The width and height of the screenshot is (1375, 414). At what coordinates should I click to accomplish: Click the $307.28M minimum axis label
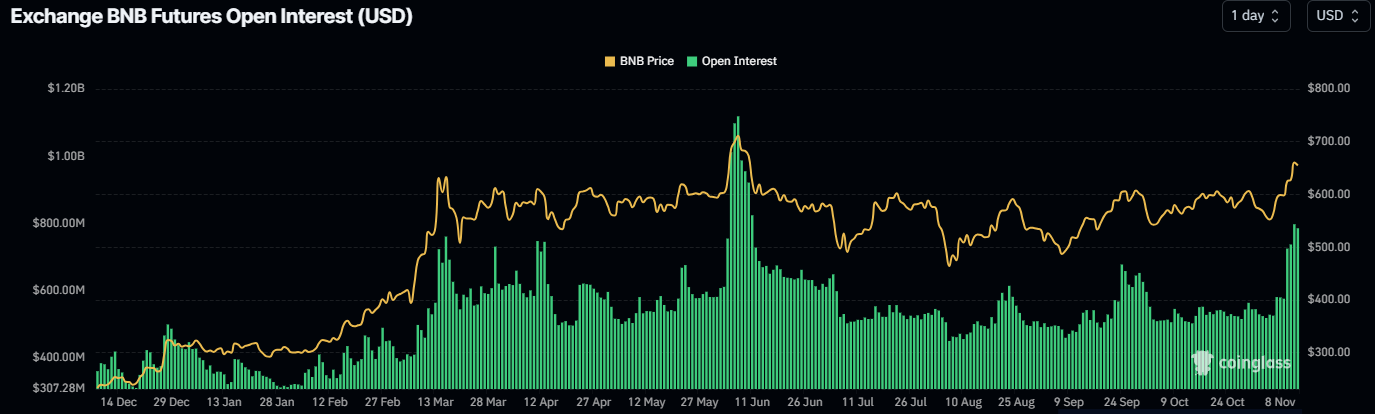tap(58, 387)
